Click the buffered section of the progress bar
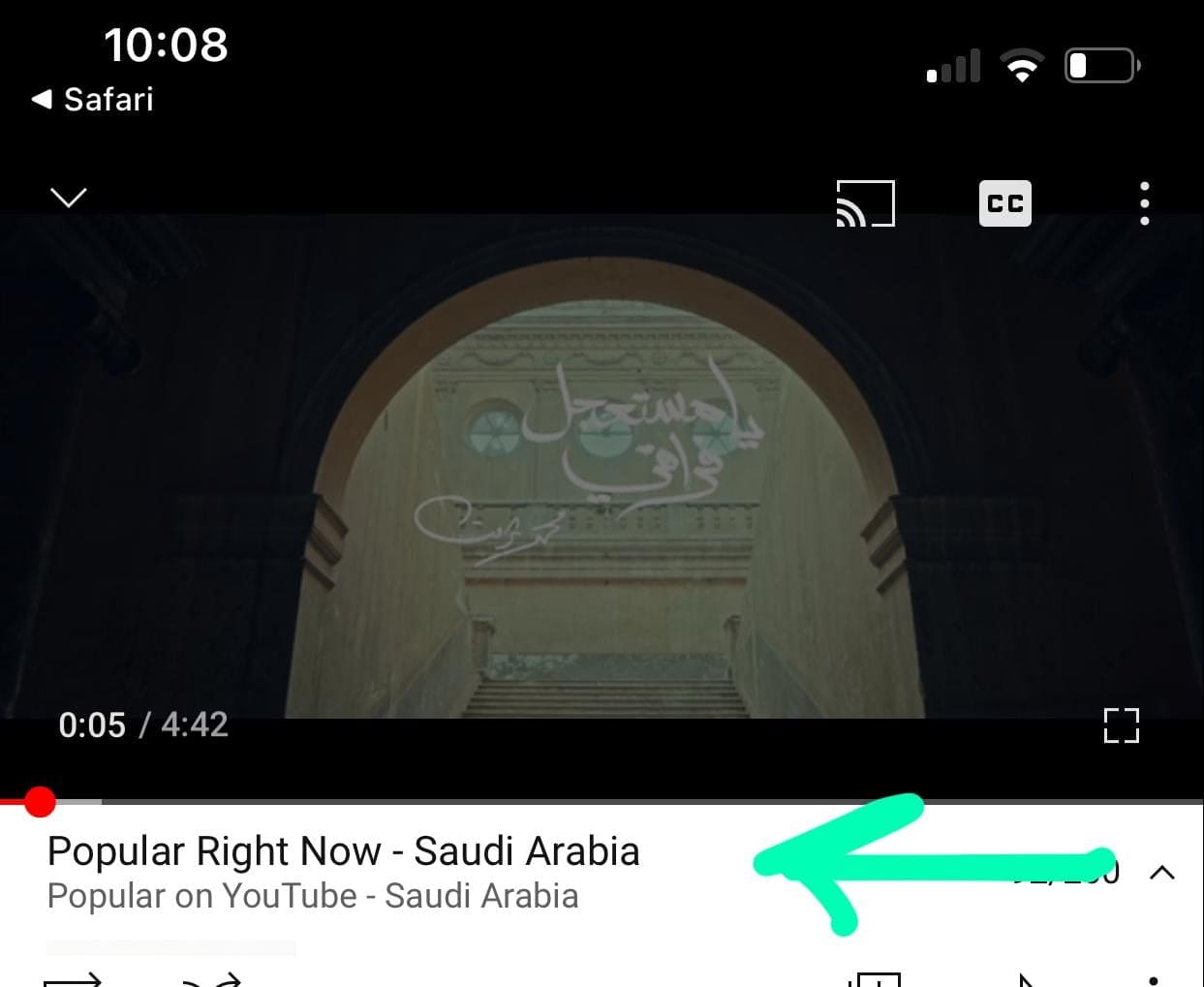The width and height of the screenshot is (1204, 987). point(78,802)
